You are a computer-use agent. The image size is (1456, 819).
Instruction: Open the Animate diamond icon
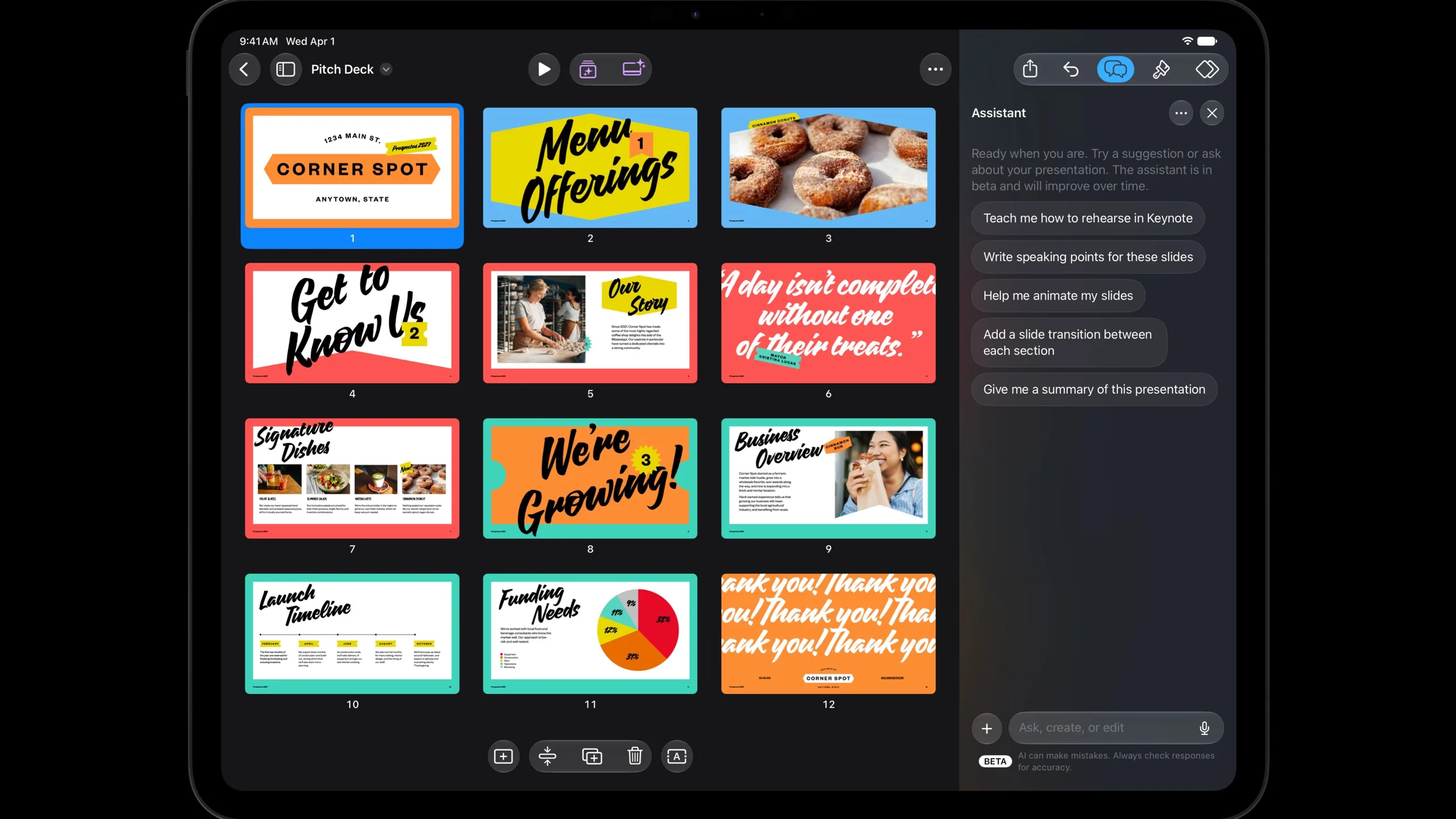tap(1206, 69)
